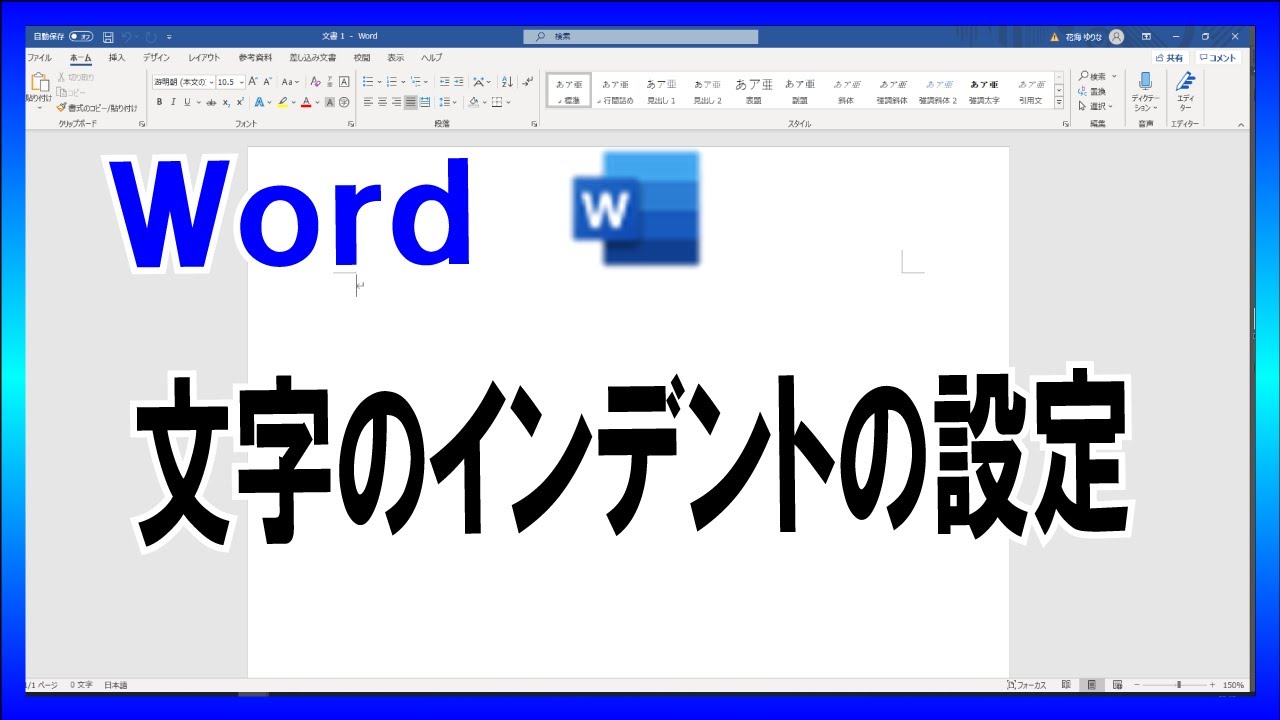Click the Comments button
The height and width of the screenshot is (720, 1280).
1219,58
